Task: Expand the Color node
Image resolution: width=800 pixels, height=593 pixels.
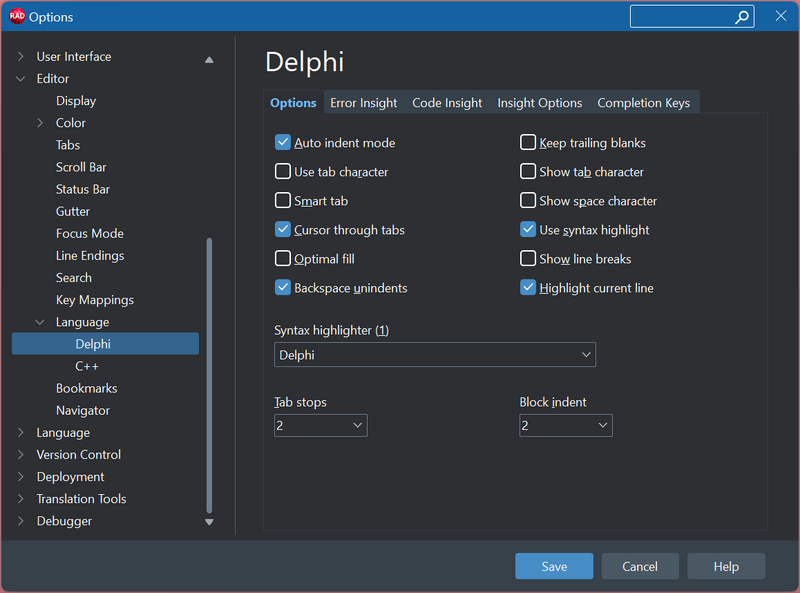Action: (x=40, y=123)
